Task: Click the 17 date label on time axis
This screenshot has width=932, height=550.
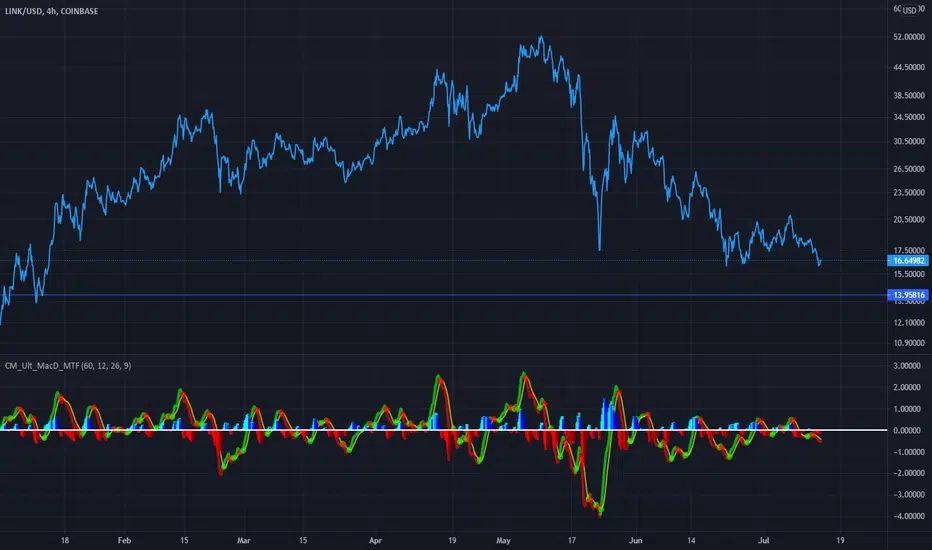Action: pos(571,540)
